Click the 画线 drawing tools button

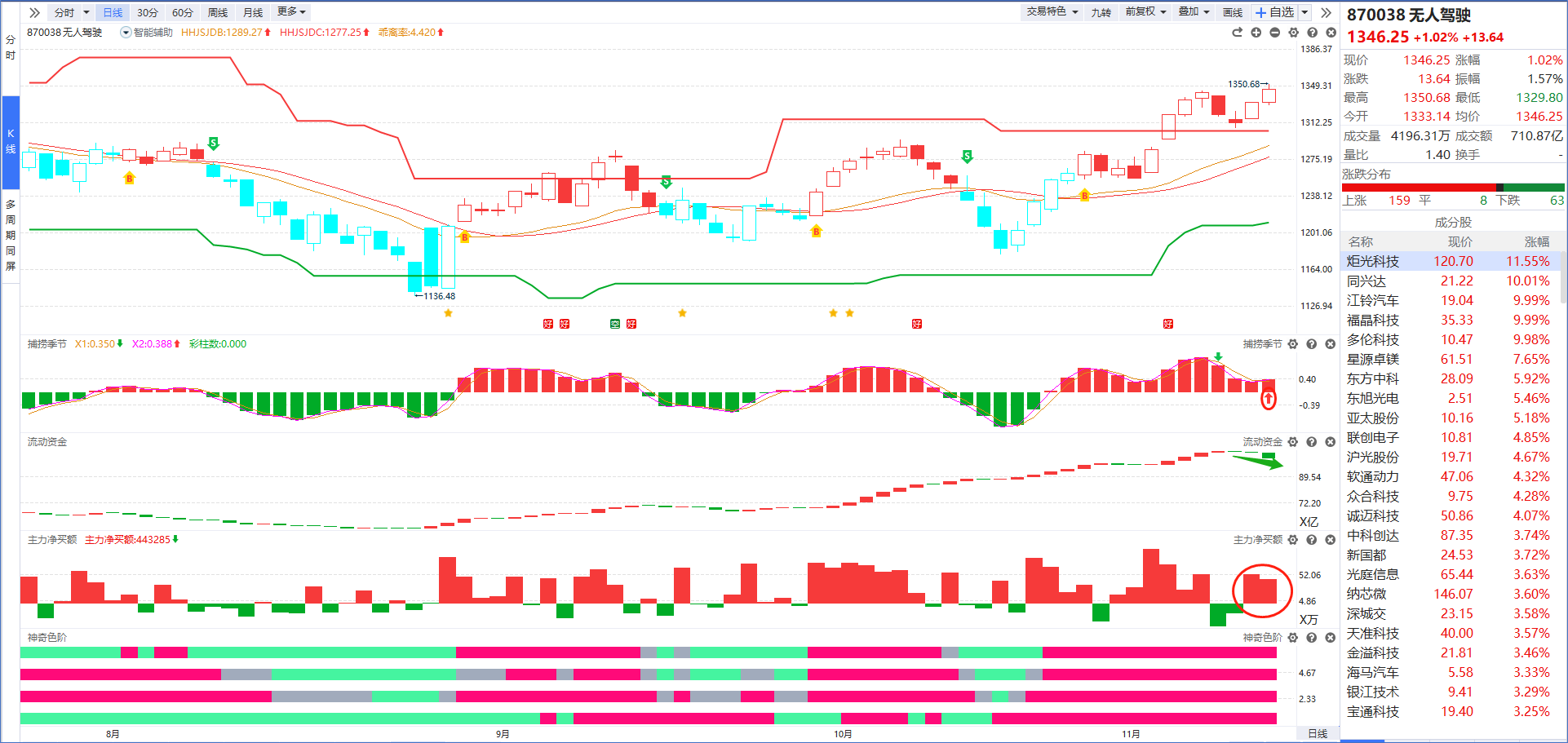pyautogui.click(x=1233, y=12)
